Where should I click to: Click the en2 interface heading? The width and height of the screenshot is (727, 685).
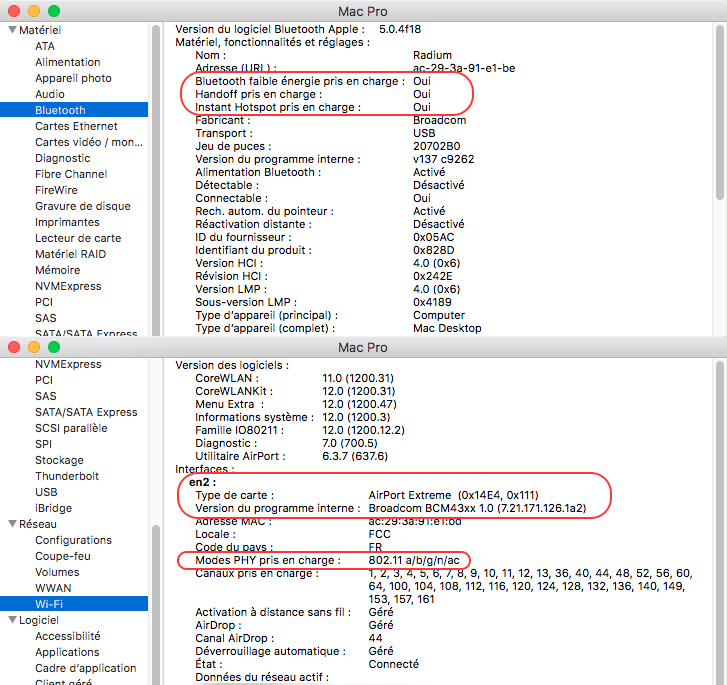click(x=202, y=482)
